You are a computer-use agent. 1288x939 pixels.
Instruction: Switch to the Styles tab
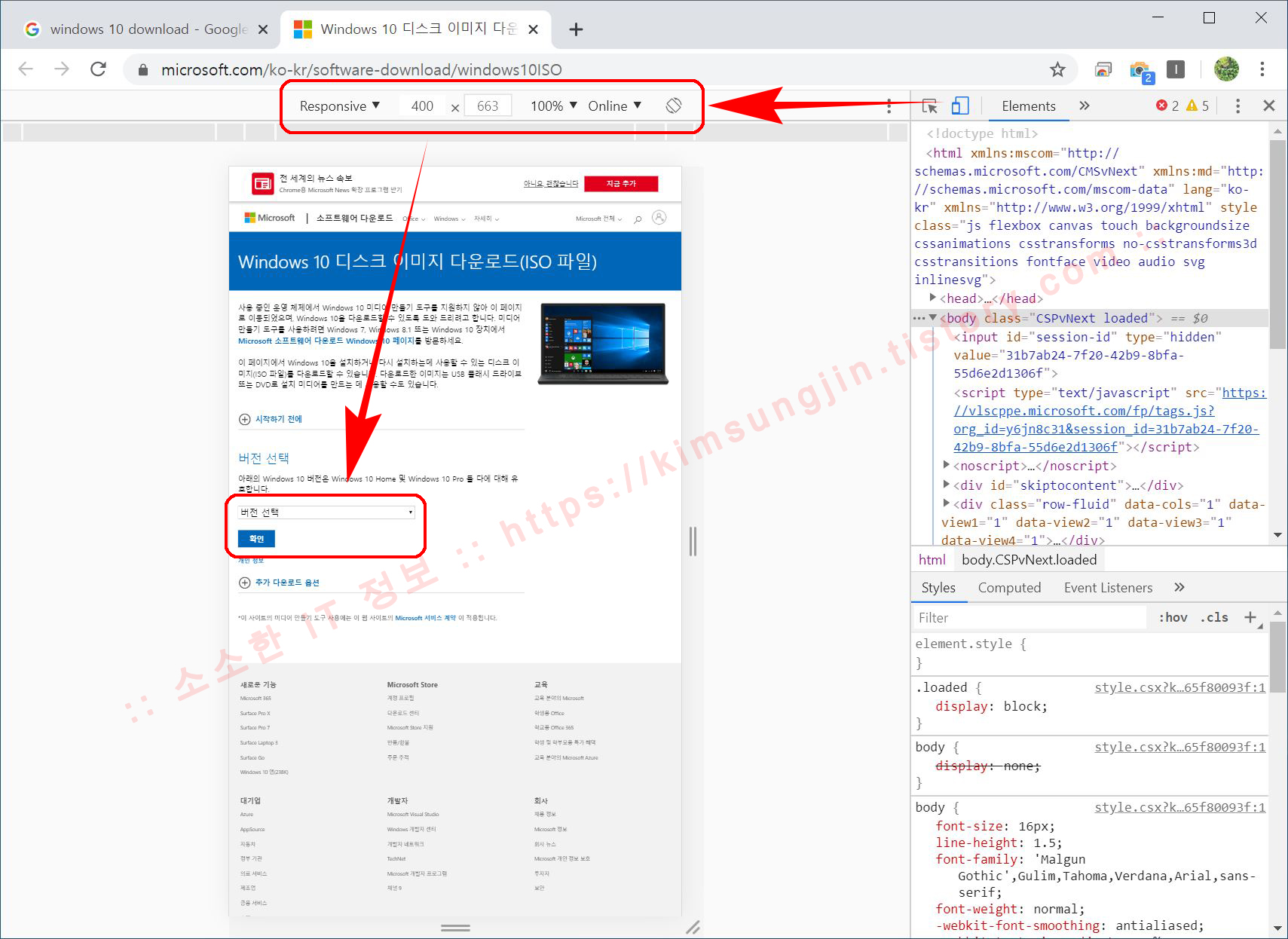[x=938, y=588]
